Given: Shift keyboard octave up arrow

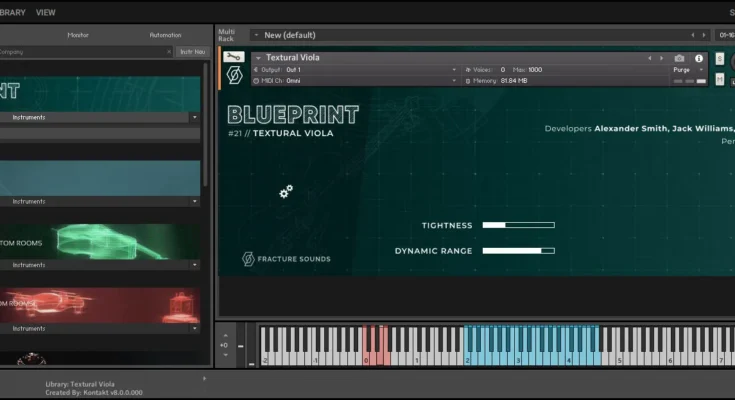Looking at the screenshot, I should (225, 335).
